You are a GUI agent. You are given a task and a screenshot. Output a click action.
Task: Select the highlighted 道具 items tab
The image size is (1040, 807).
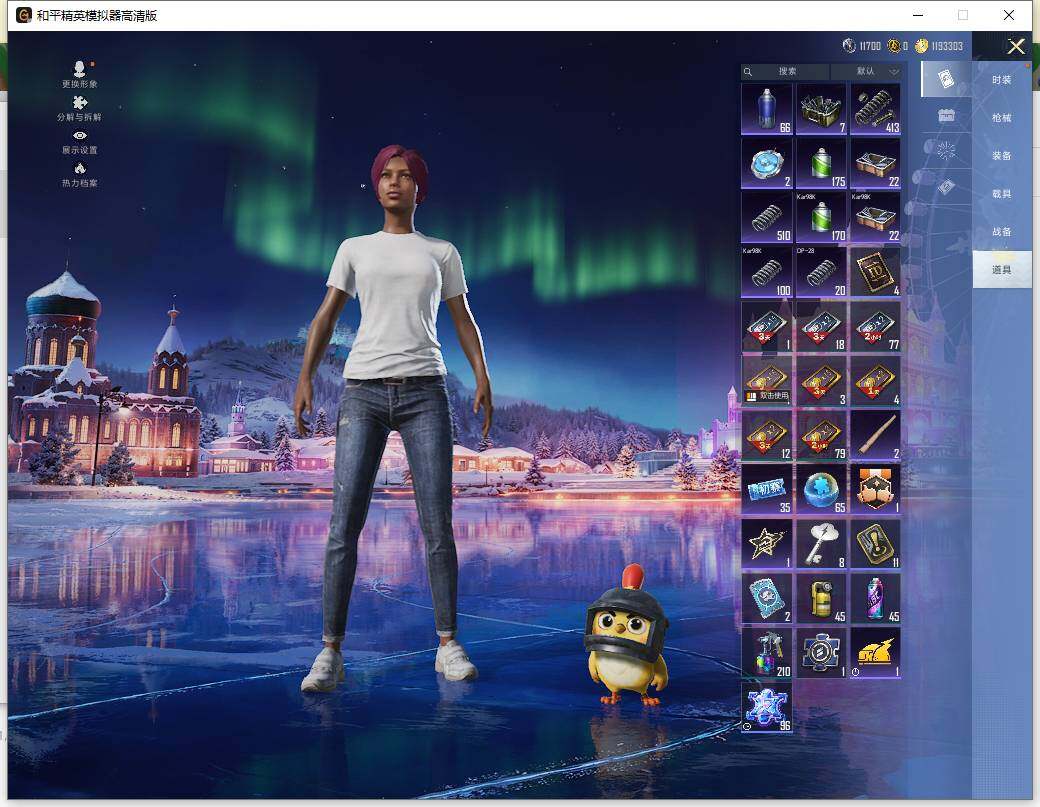1002,269
